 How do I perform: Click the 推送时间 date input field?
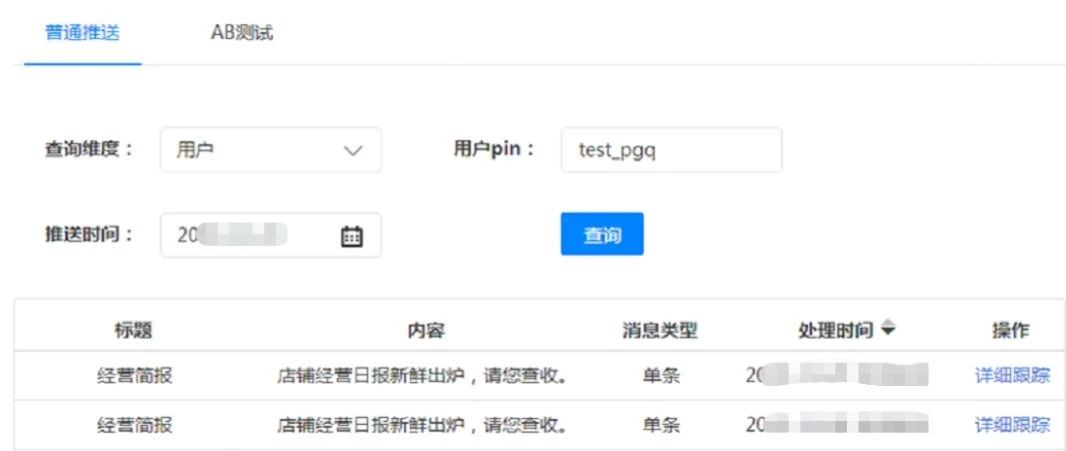271,235
